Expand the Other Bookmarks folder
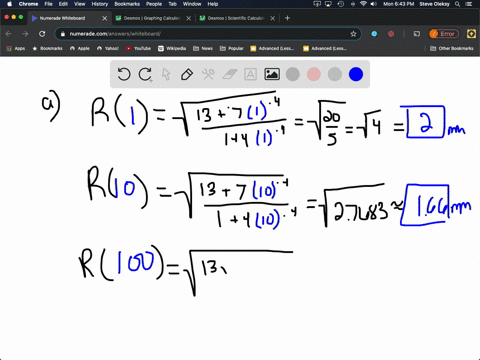 (452, 48)
